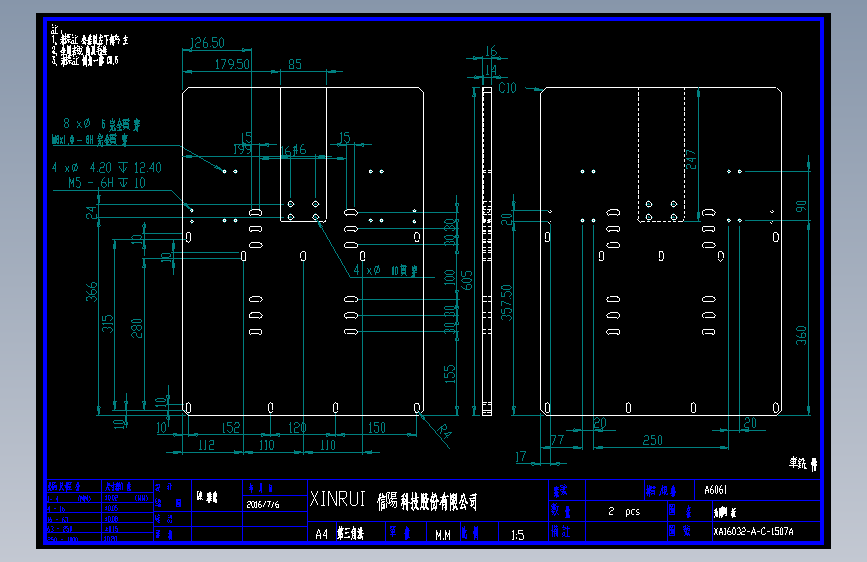This screenshot has height=562, width=867.
Task: Select the 315 dimension label
Action: point(107,323)
